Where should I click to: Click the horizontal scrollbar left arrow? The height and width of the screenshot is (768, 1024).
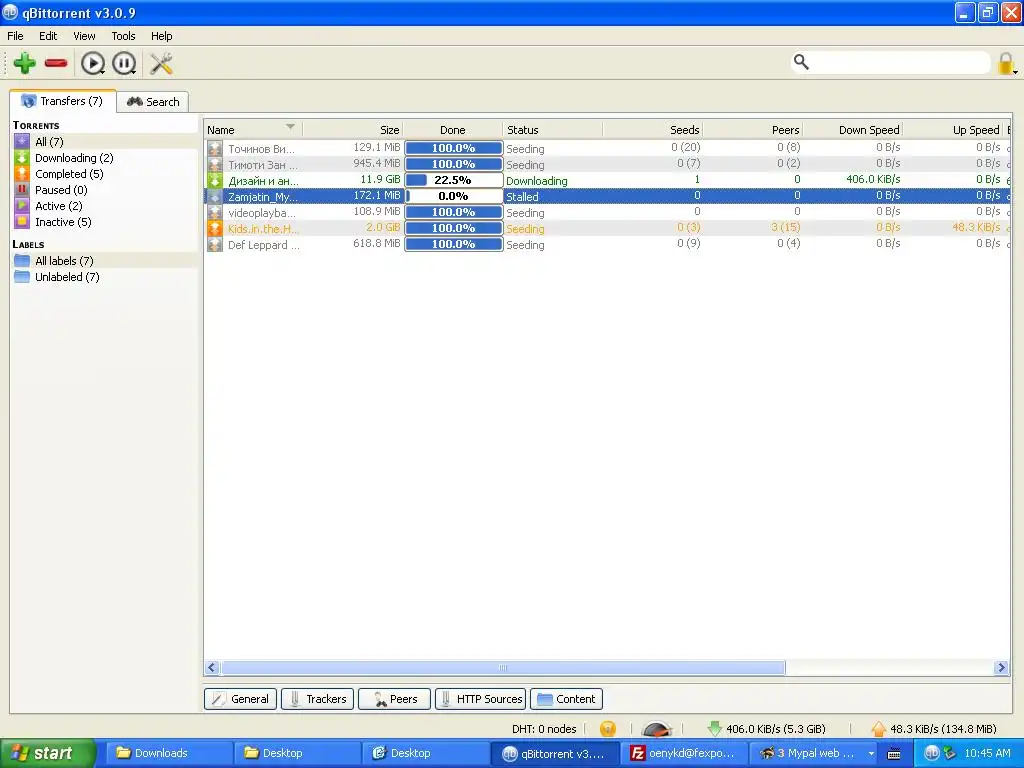(212, 667)
